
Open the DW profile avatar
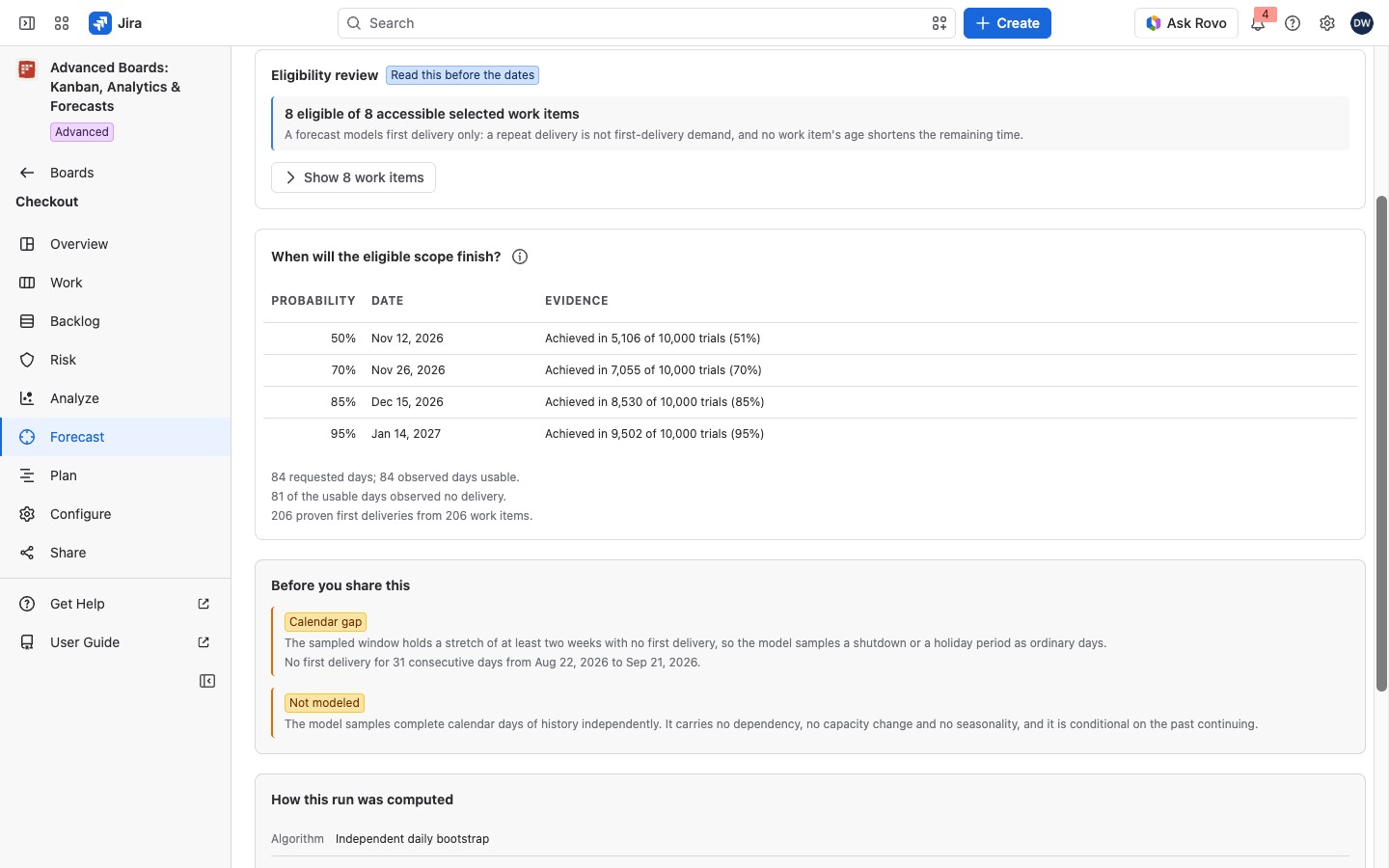coord(1362,23)
